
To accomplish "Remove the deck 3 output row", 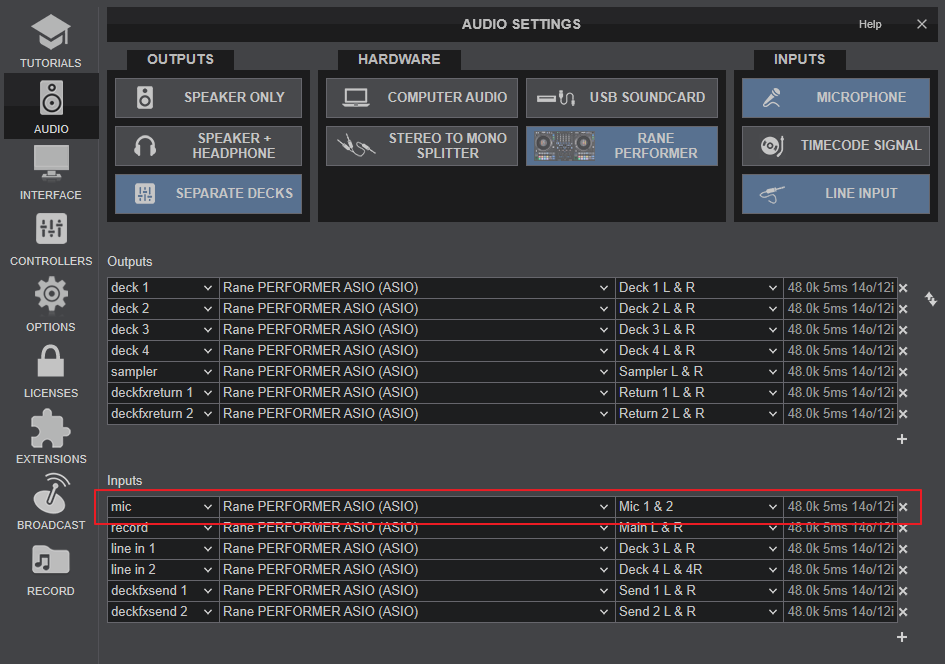I will (903, 330).
